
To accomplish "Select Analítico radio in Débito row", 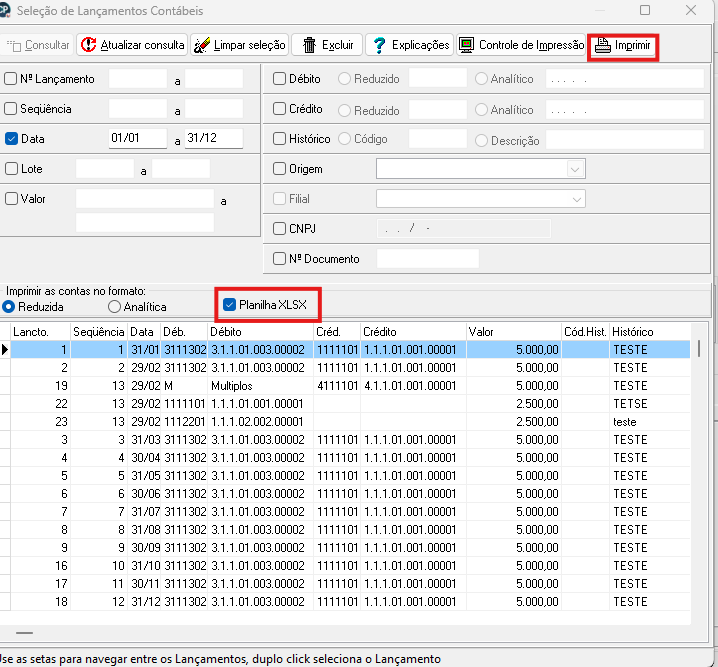I will pos(481,79).
